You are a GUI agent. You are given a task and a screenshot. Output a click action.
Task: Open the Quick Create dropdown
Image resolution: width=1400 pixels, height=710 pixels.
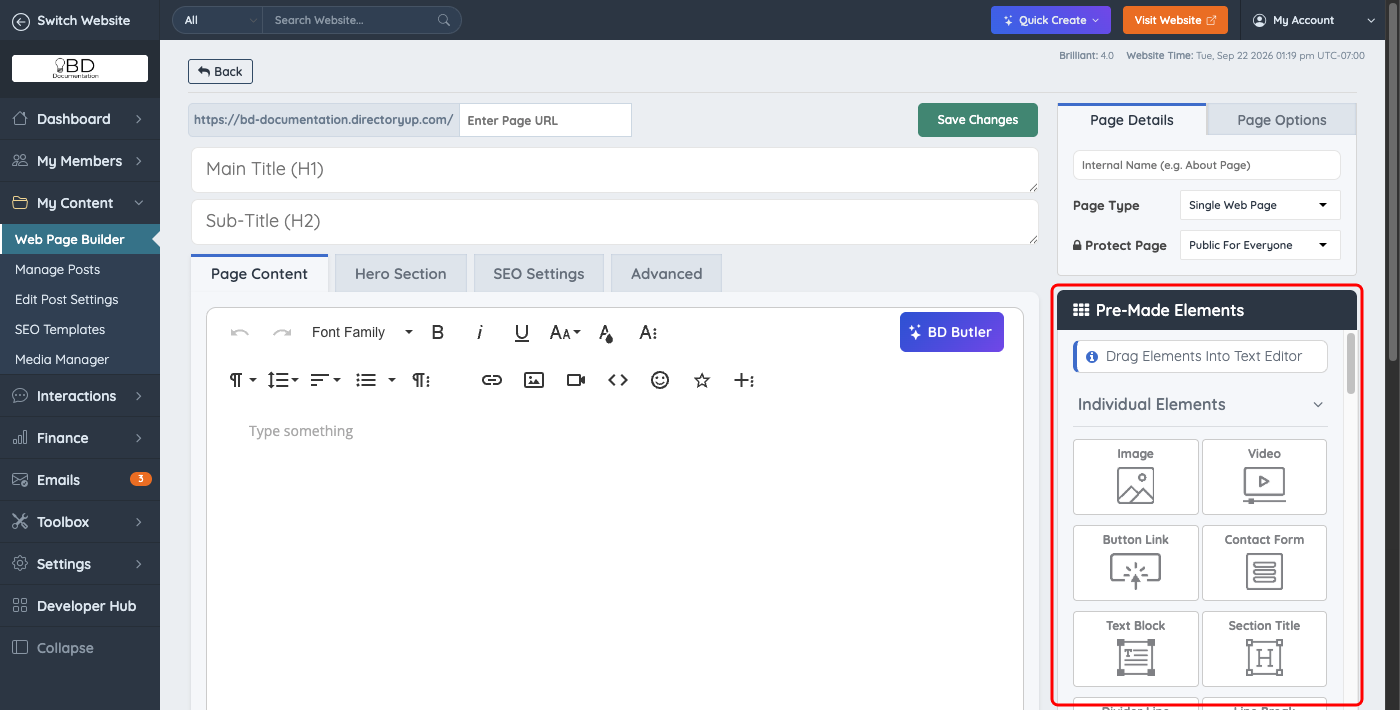1050,20
